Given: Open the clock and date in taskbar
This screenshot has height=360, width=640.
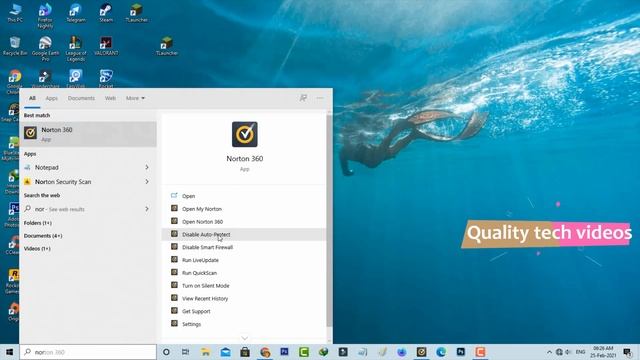Looking at the screenshot, I should coord(603,352).
